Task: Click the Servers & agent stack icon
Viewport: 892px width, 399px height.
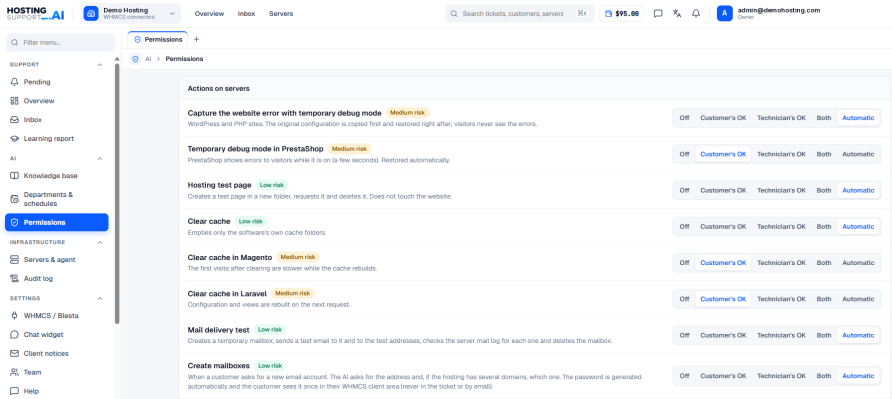Action: 15,260
